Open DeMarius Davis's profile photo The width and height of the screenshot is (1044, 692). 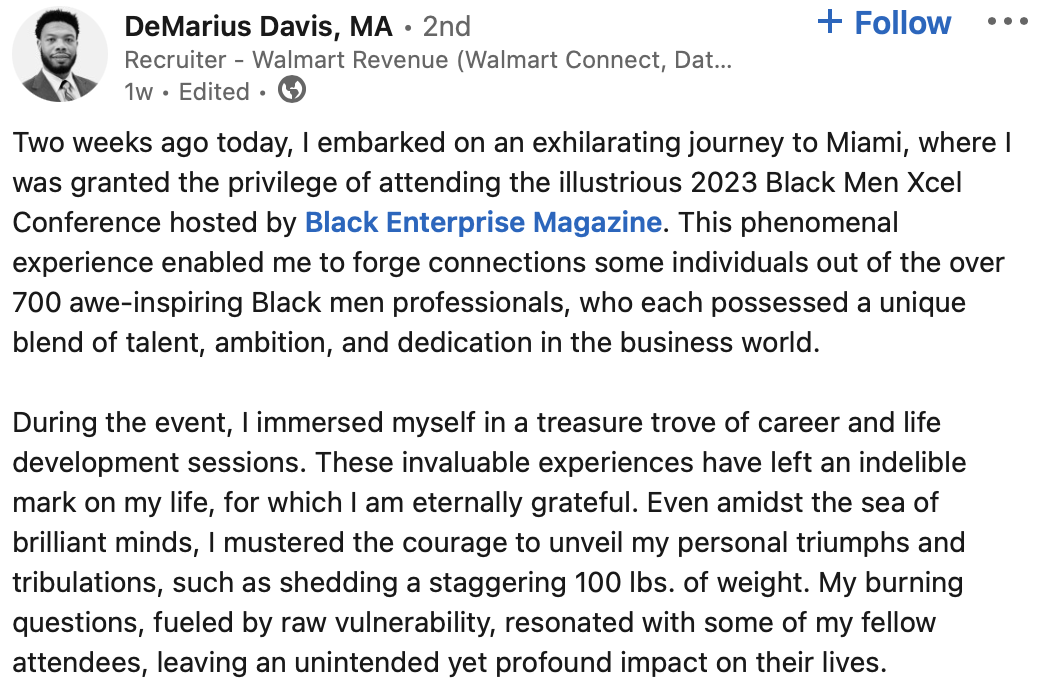click(x=60, y=57)
